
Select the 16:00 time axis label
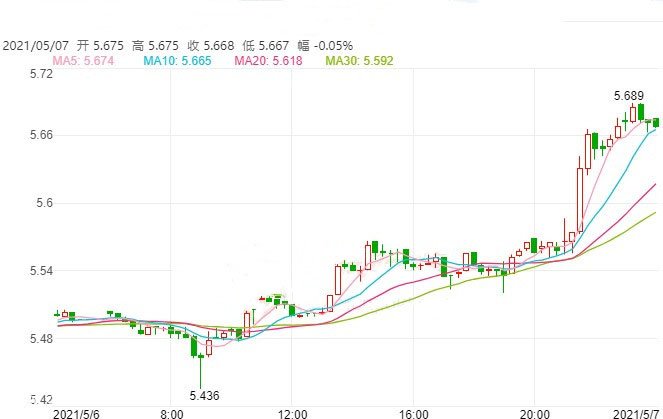413,412
